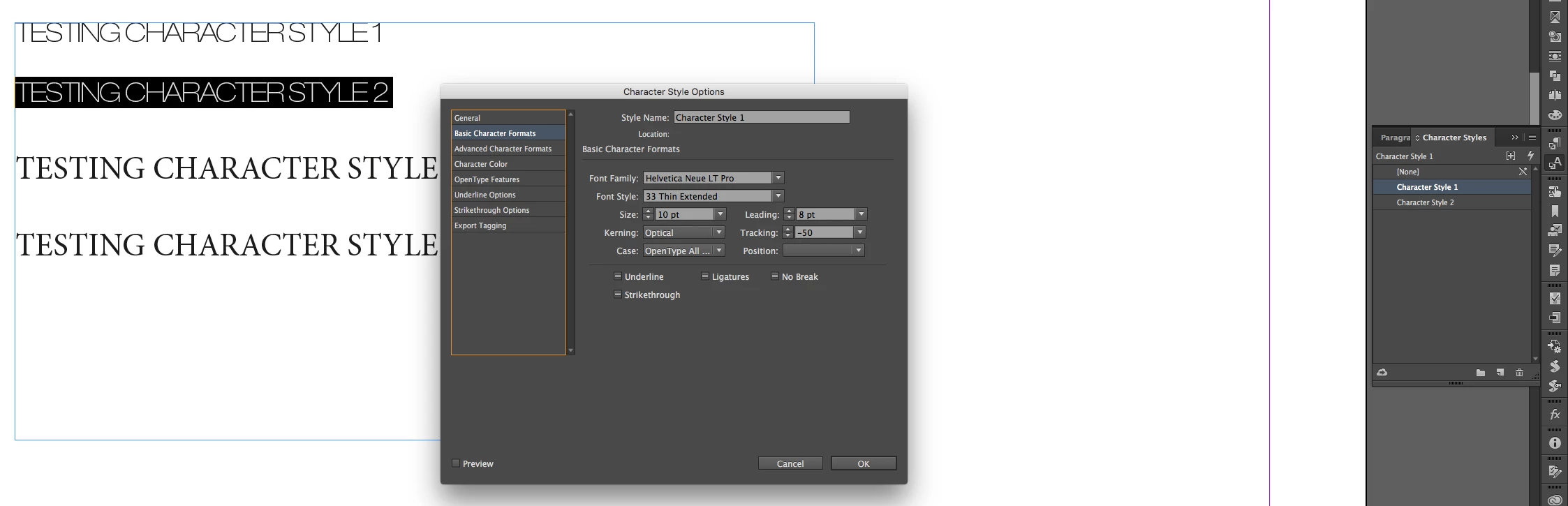Click the OK button
Viewport: 1568px width, 506px height.
pyautogui.click(x=864, y=463)
